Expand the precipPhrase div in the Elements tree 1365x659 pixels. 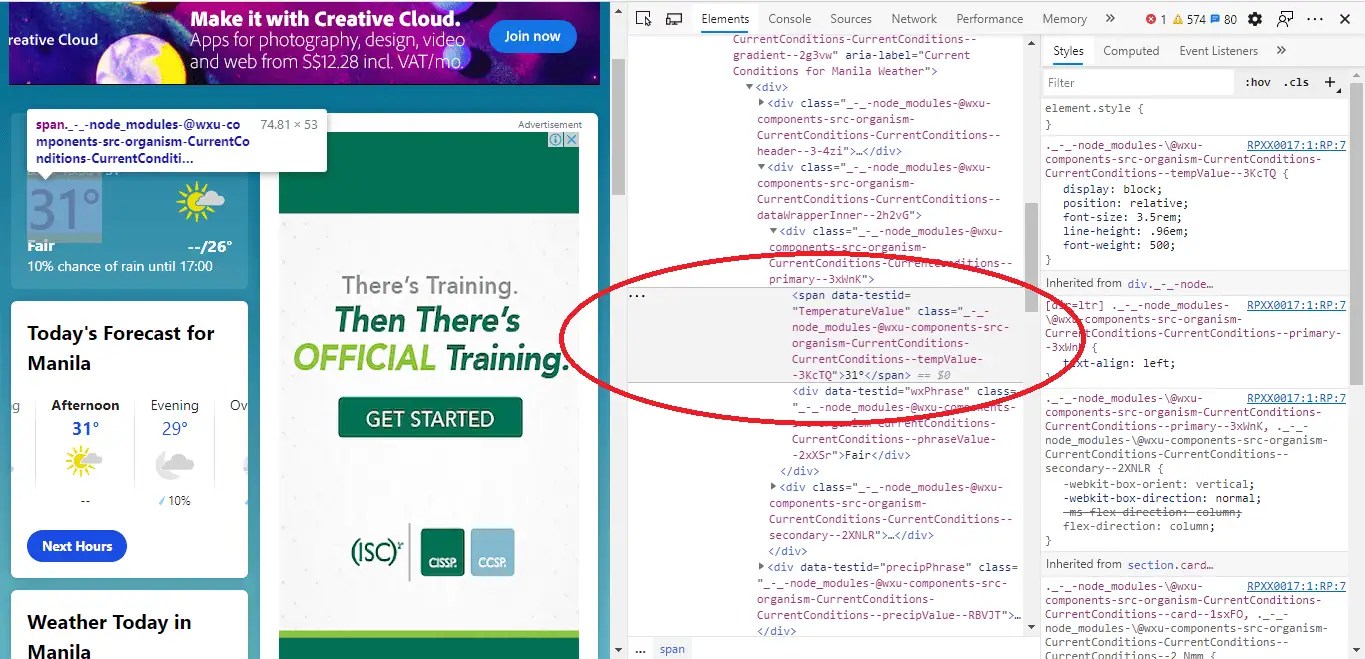pyautogui.click(x=762, y=567)
